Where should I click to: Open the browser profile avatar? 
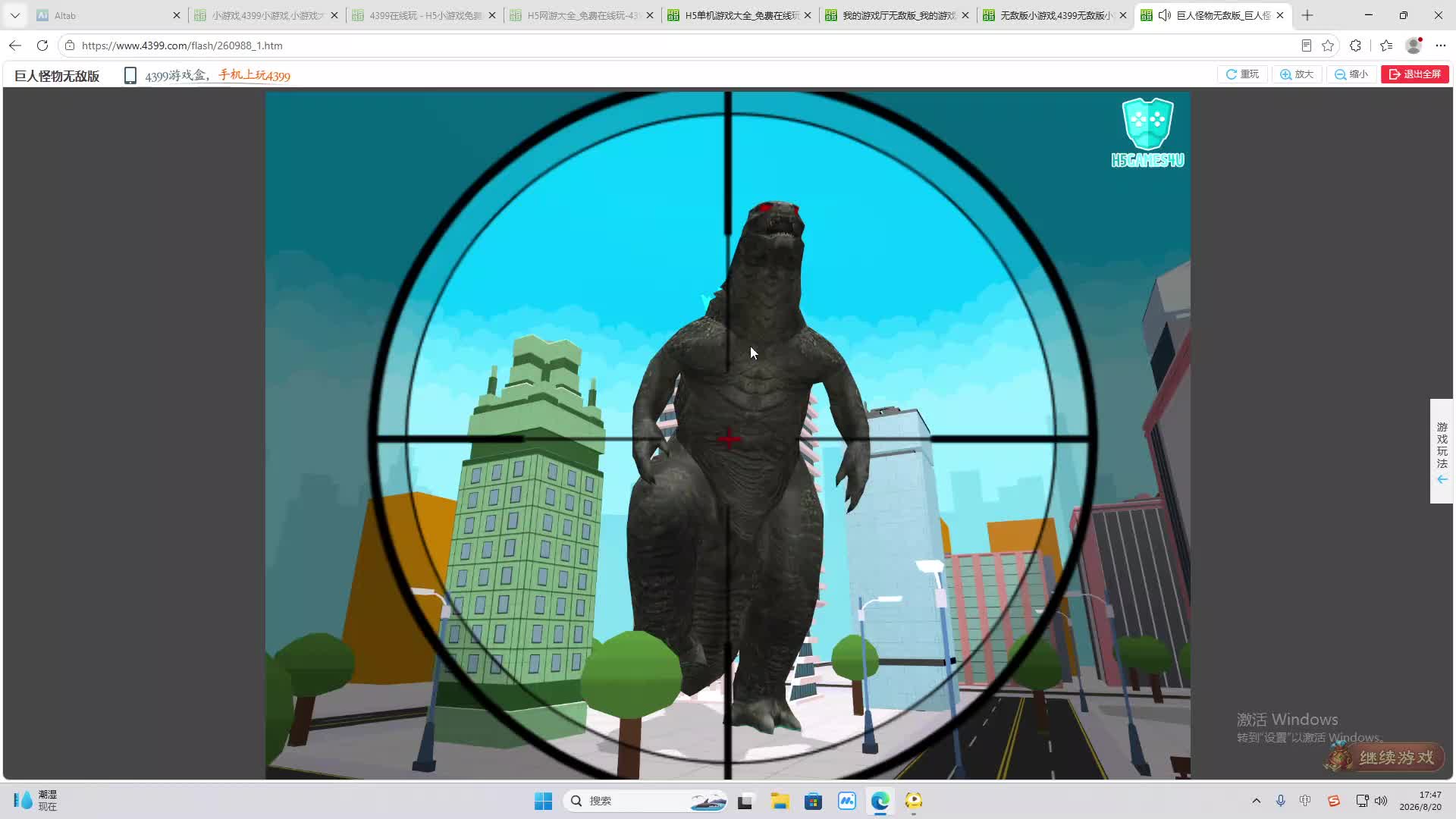pyautogui.click(x=1414, y=45)
